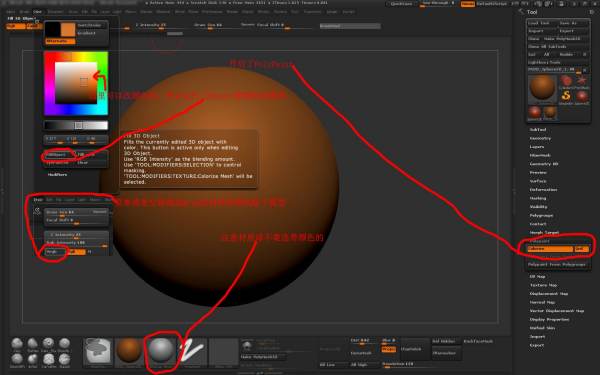
Task: Open the Preferences menu
Action: (x=212, y=12)
